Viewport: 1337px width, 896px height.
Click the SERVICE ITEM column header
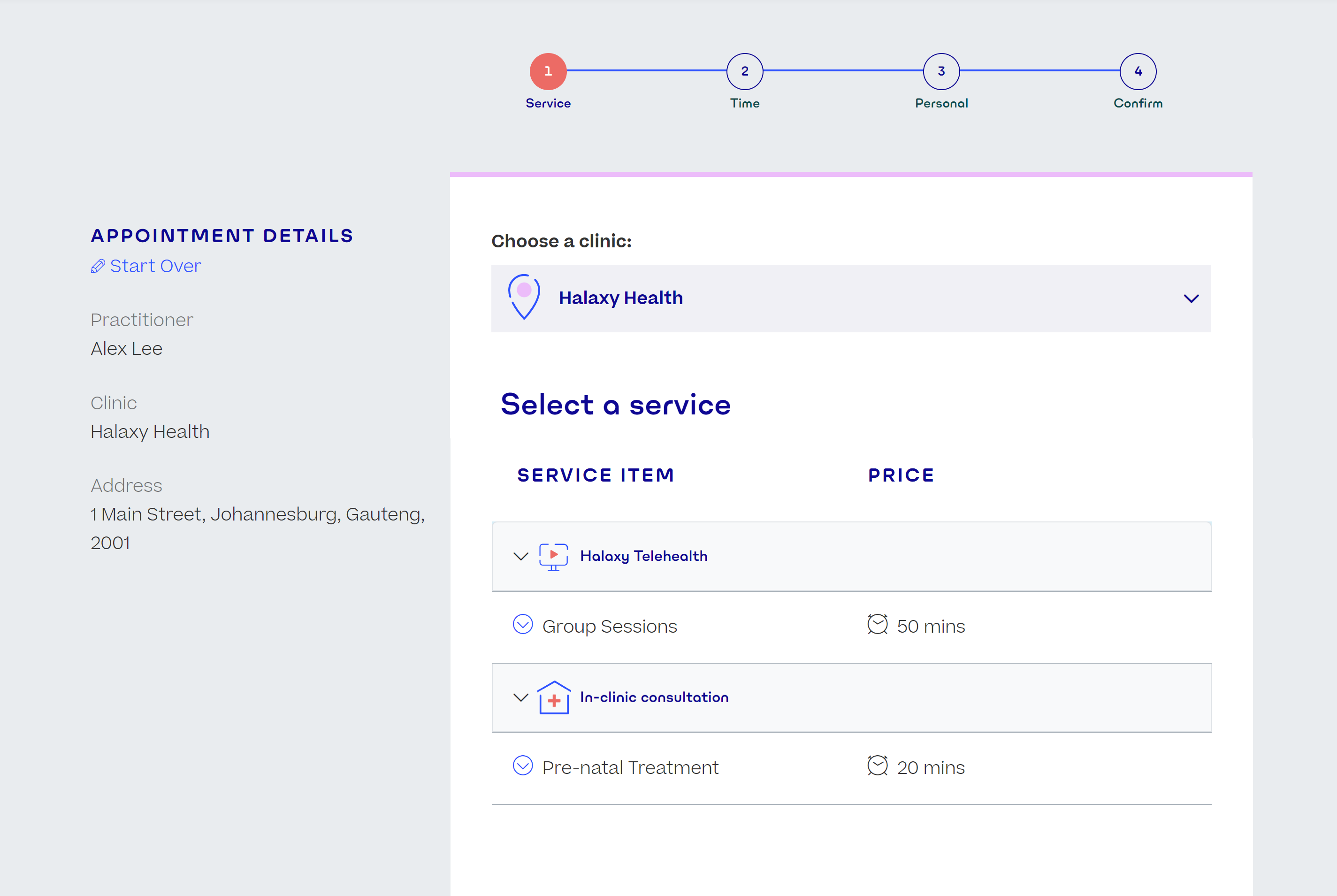[596, 475]
